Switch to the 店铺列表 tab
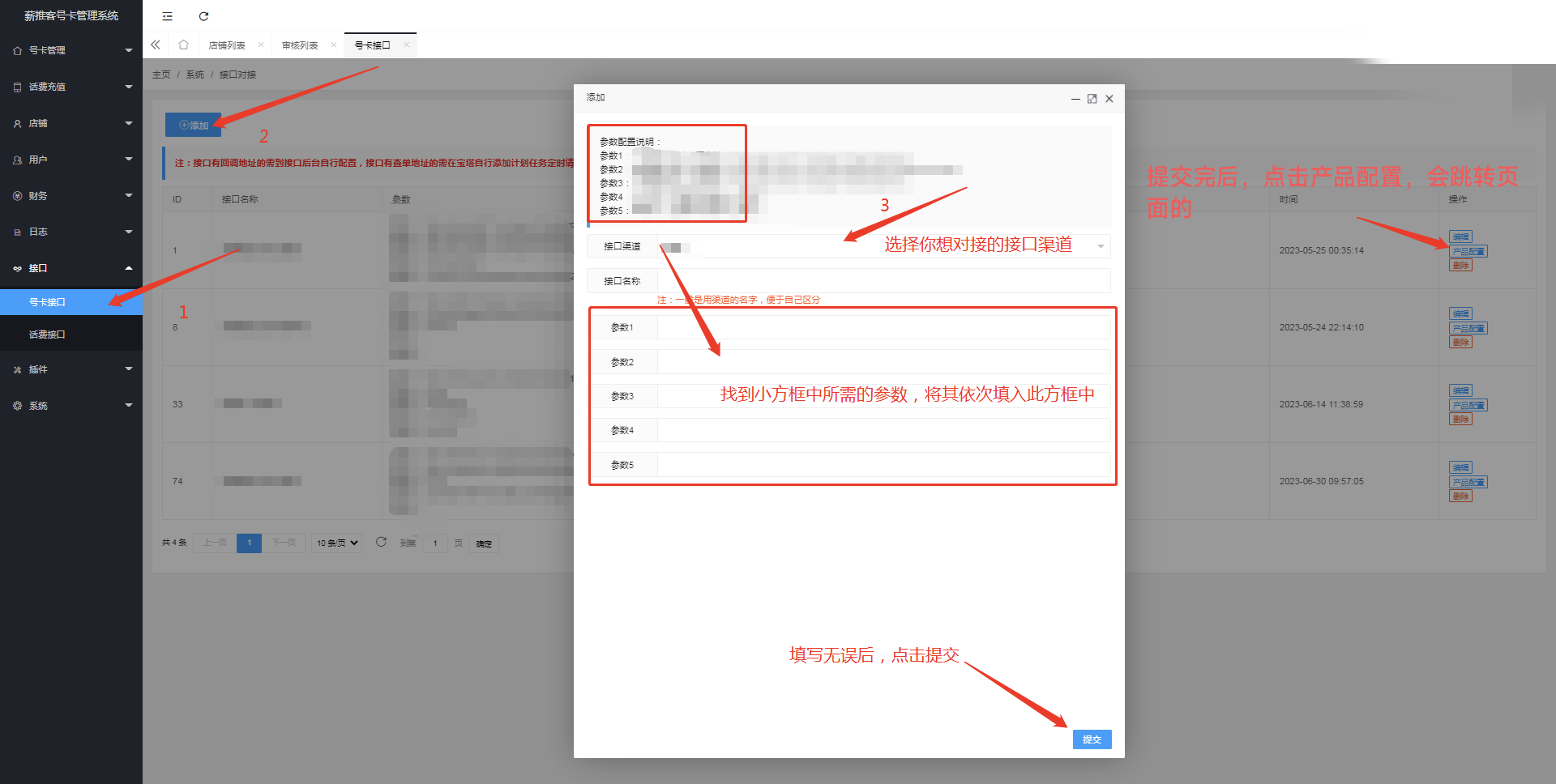1556x784 pixels. click(227, 45)
